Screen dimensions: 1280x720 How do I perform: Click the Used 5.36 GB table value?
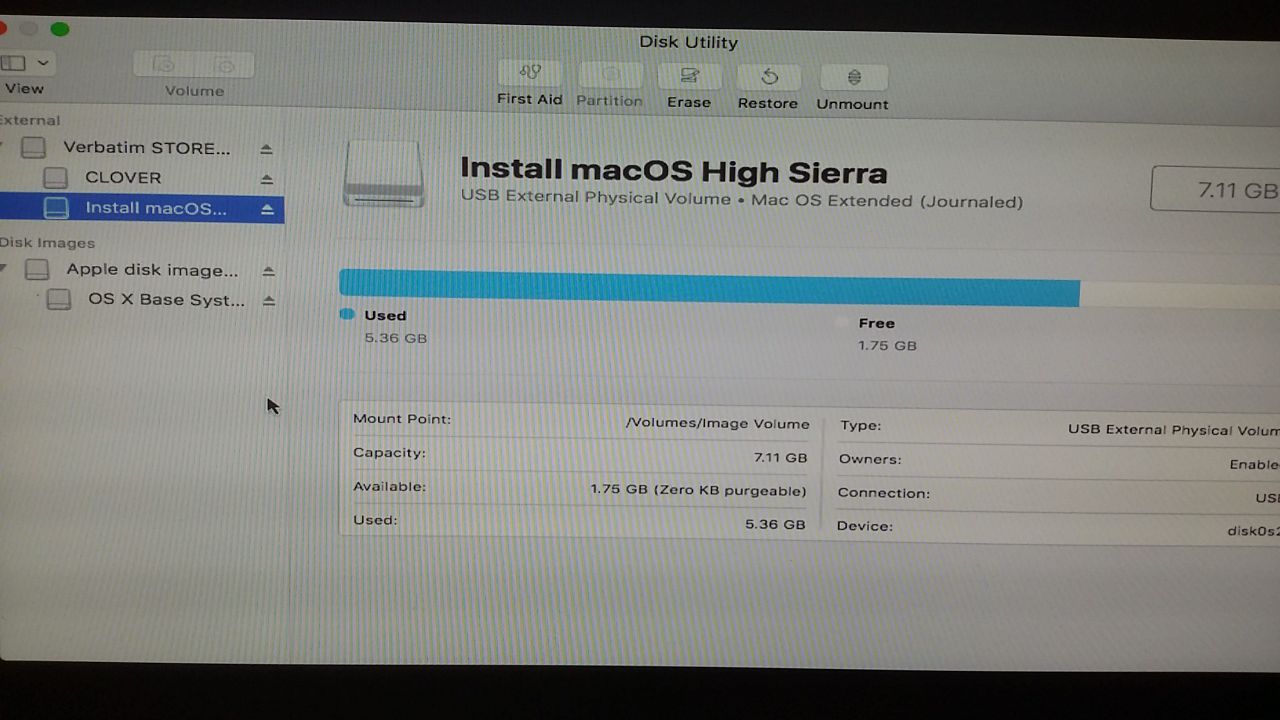(x=775, y=523)
